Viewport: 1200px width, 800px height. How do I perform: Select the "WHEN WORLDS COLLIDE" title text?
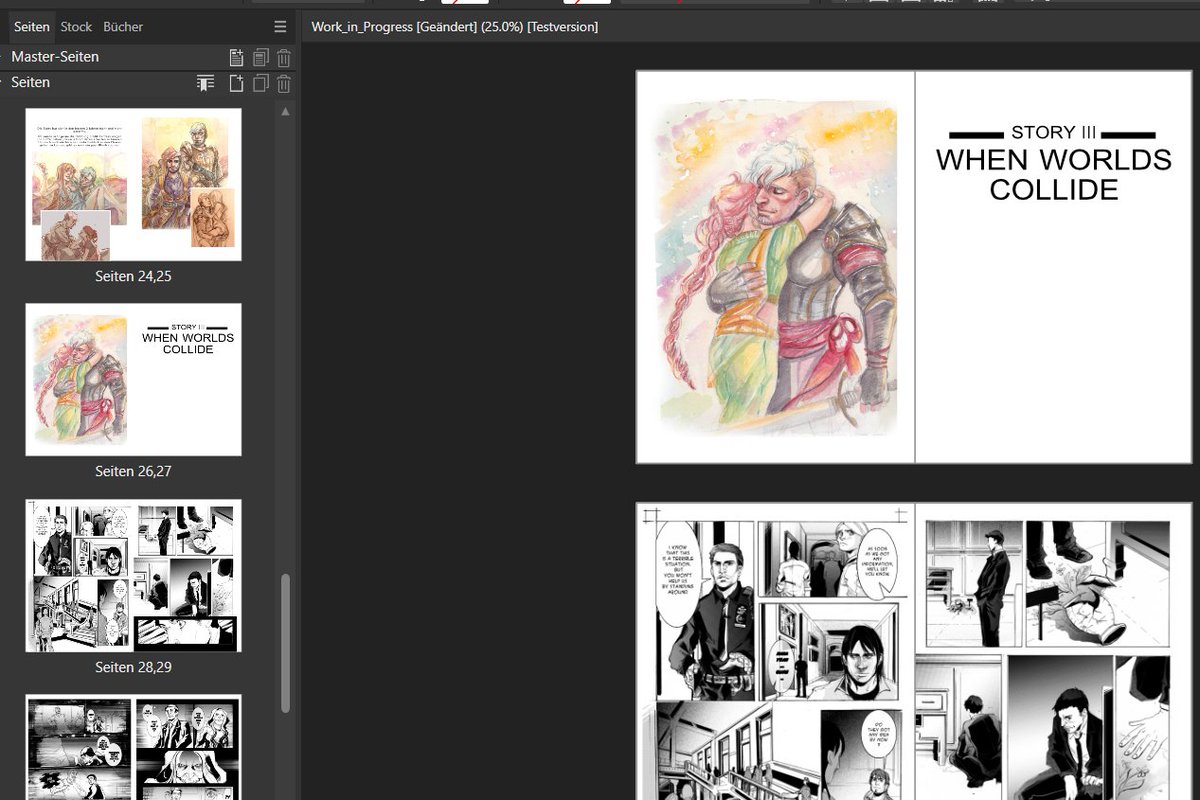(1054, 174)
